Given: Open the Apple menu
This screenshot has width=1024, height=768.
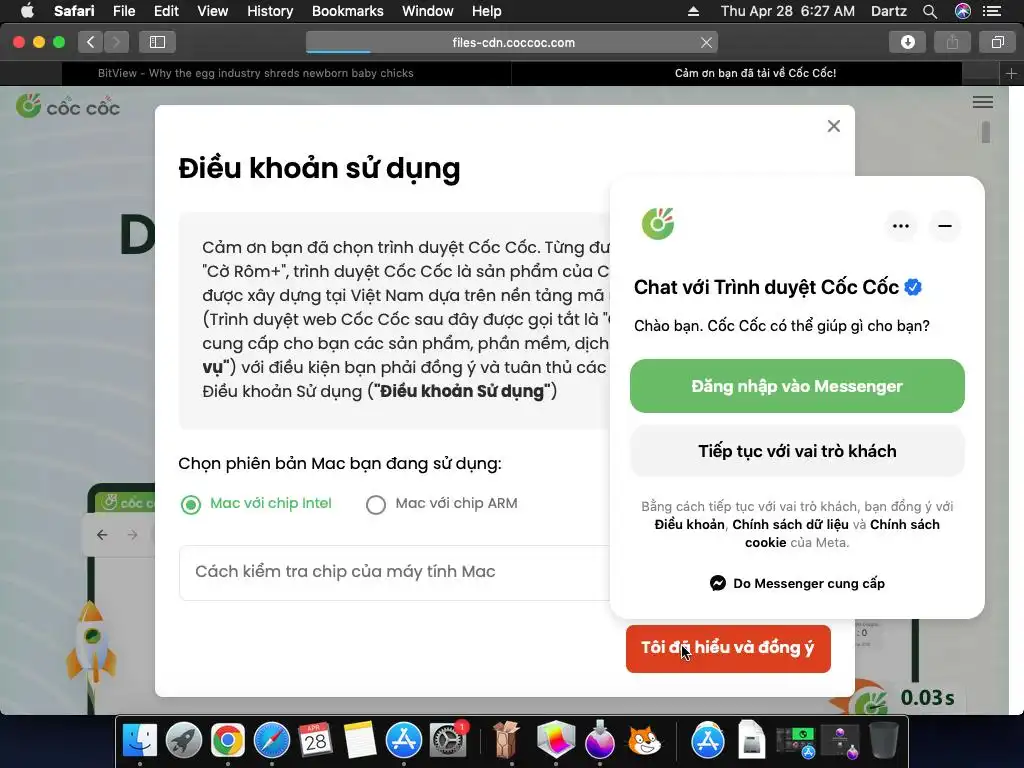Looking at the screenshot, I should [27, 11].
